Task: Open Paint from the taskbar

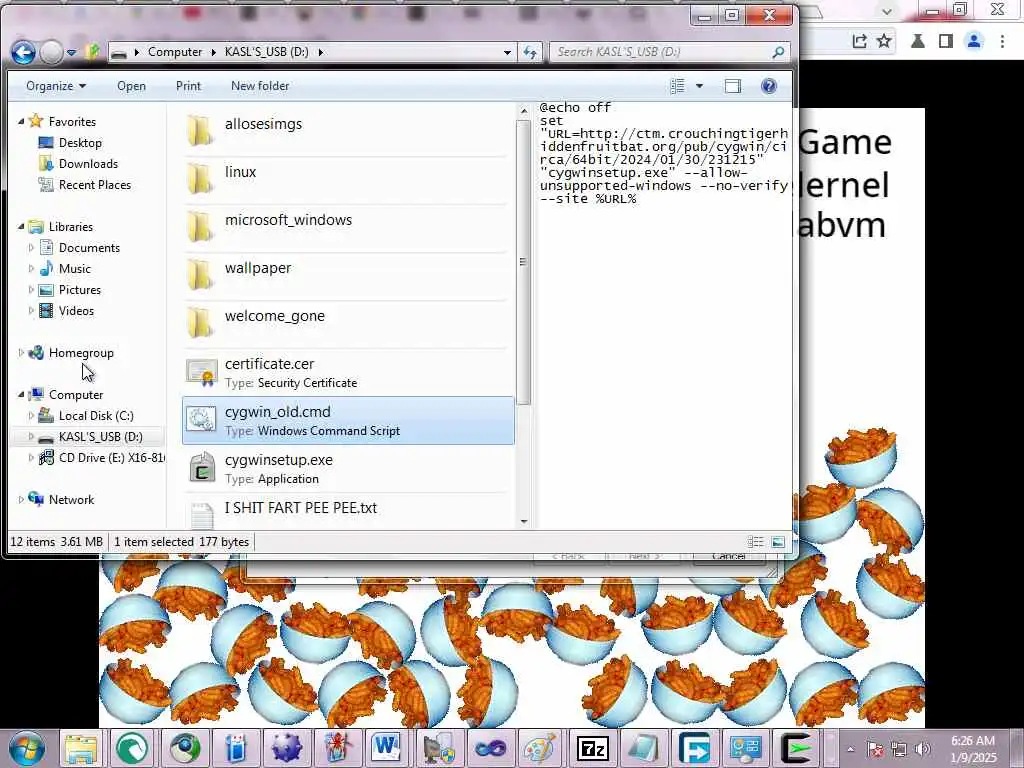Action: 539,748
